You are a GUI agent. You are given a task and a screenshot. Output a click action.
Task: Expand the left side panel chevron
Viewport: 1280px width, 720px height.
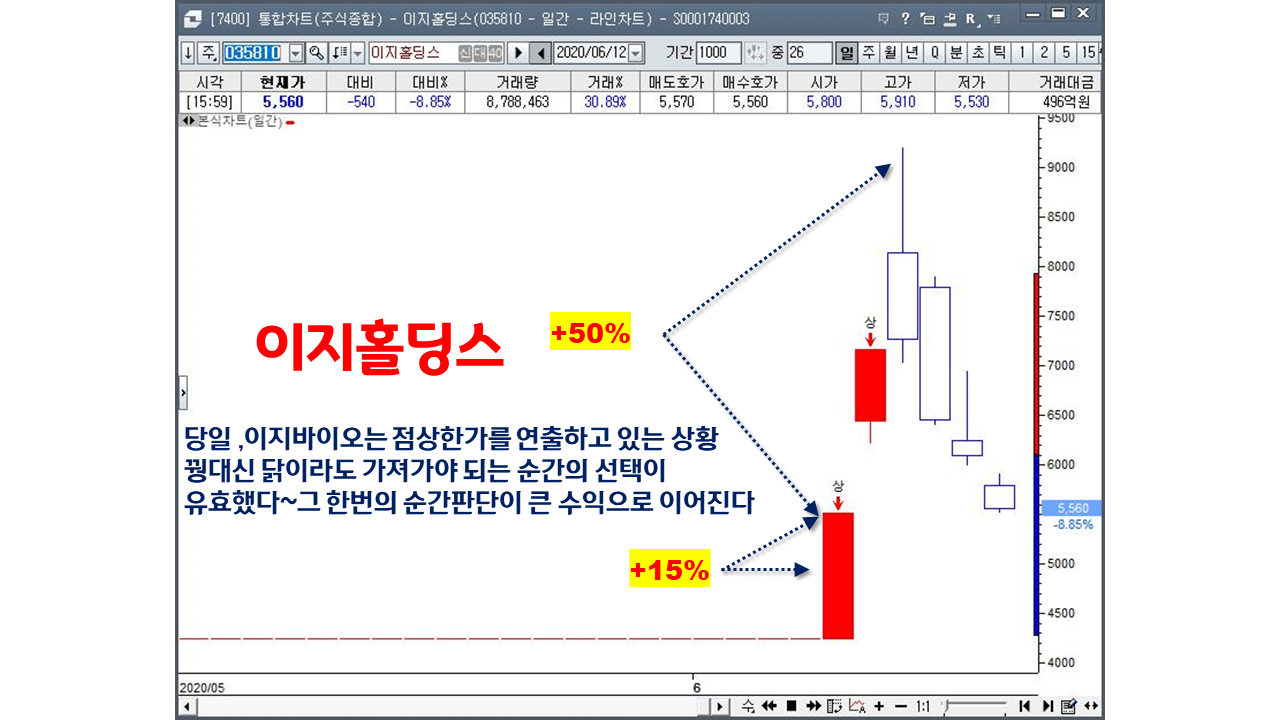183,394
